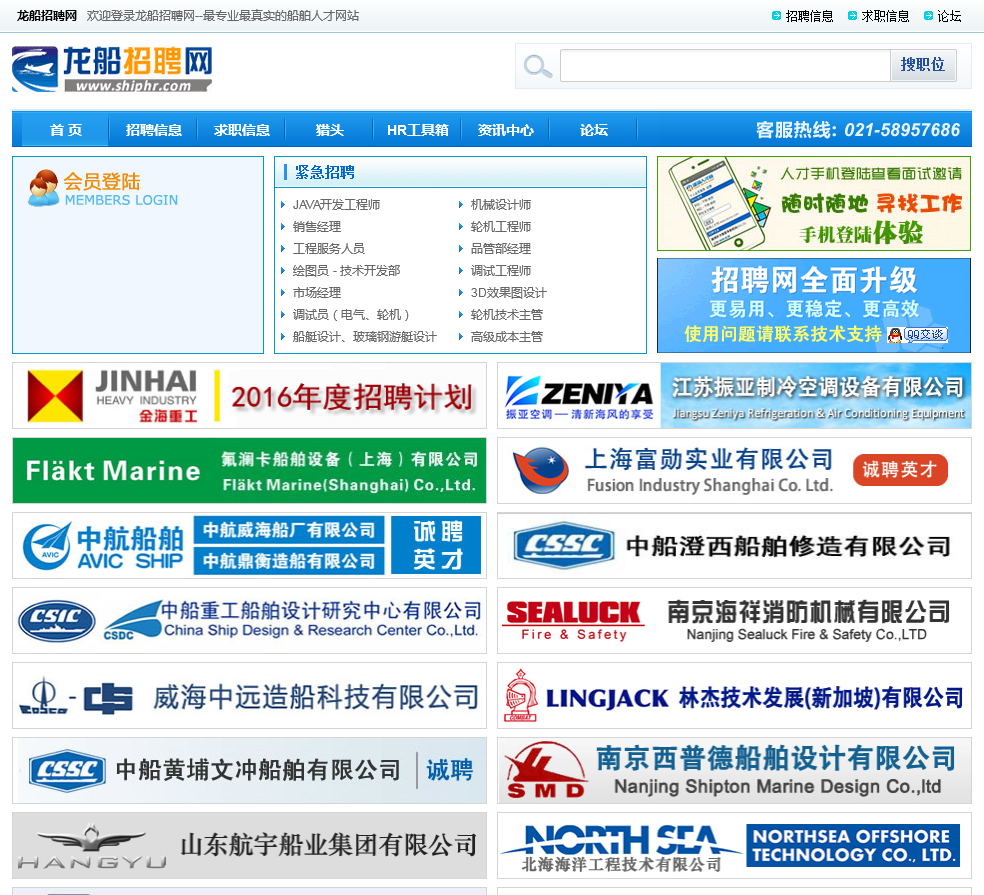Image resolution: width=984 pixels, height=895 pixels.
Task: Open the SEALUCK 南京海祥消防机械 banner
Action: [734, 621]
